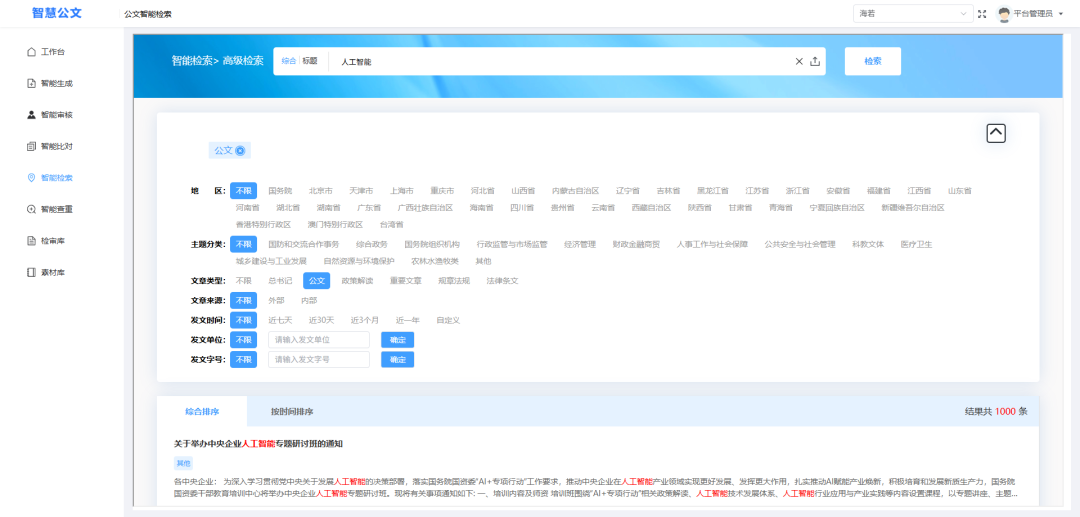Viewport: 1080px width, 517px height.
Task: Select article source 内部
Action: point(309,300)
